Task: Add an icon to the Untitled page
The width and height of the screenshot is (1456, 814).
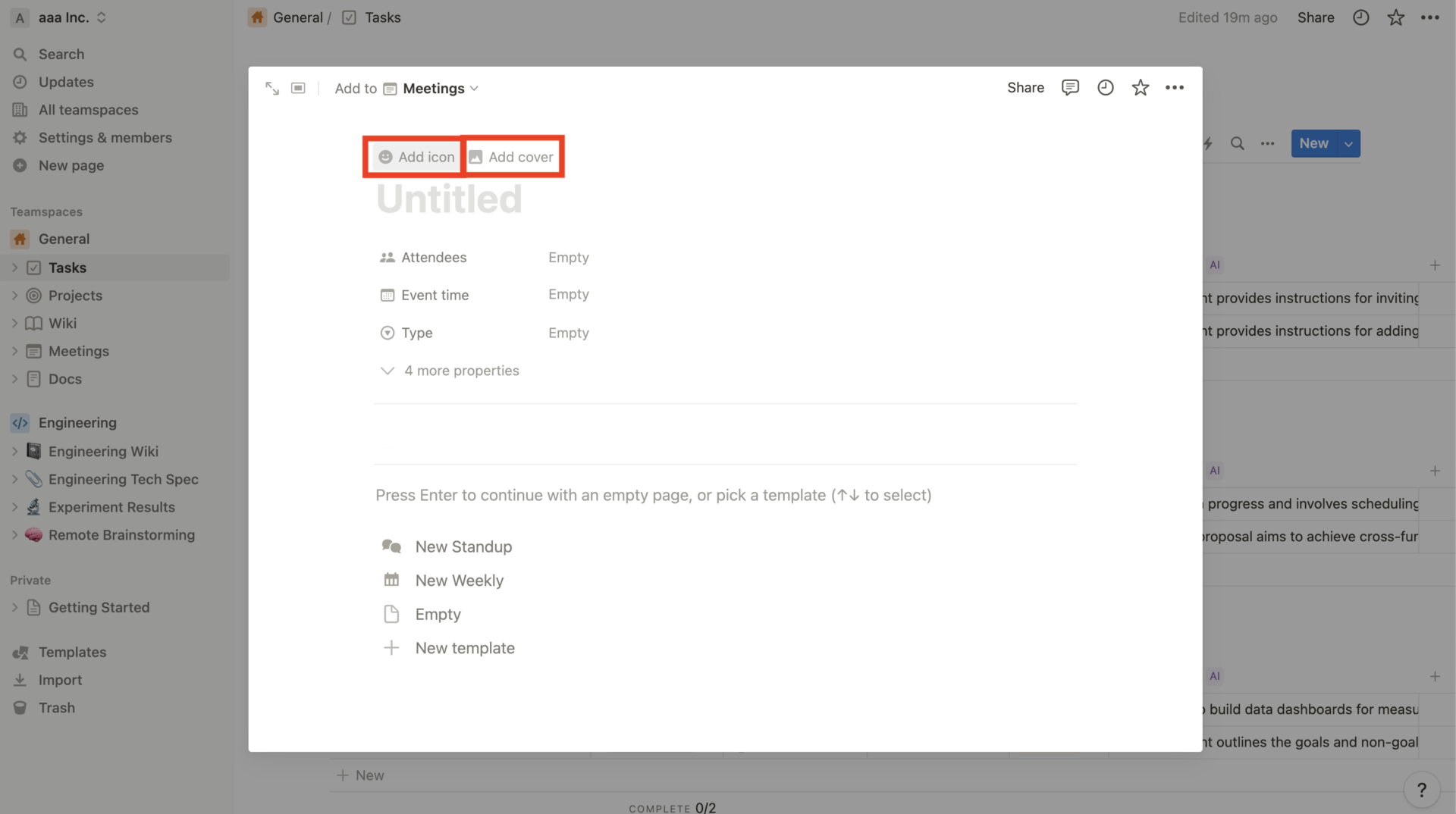Action: (414, 156)
